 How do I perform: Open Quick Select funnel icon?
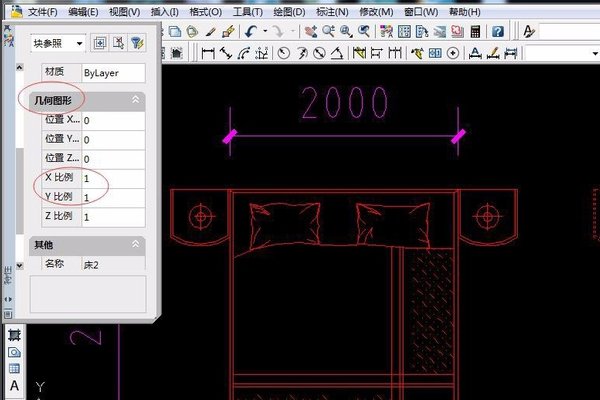coord(137,43)
